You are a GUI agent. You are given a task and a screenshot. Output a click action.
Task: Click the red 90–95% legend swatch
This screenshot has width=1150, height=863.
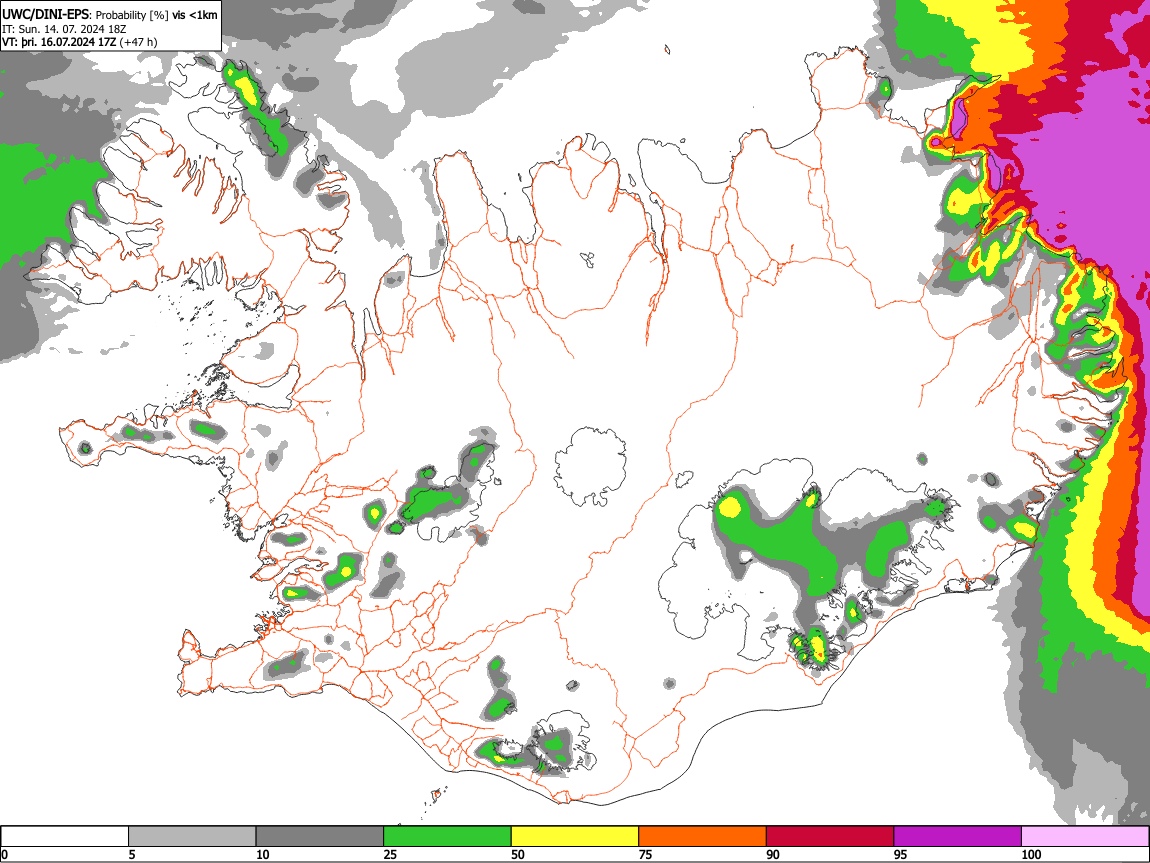pos(830,837)
